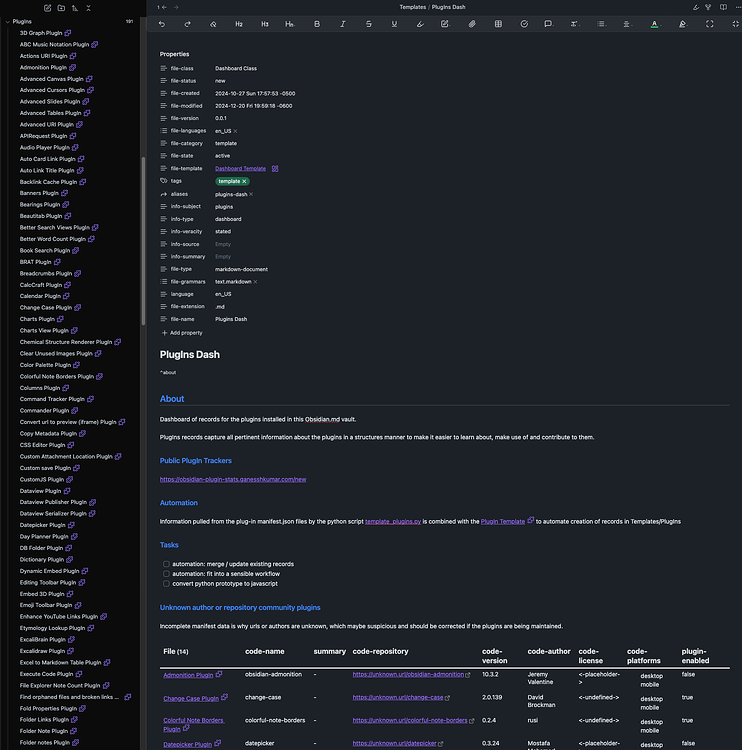
Task: Insert task checkmark circle icon
Action: click(x=524, y=24)
